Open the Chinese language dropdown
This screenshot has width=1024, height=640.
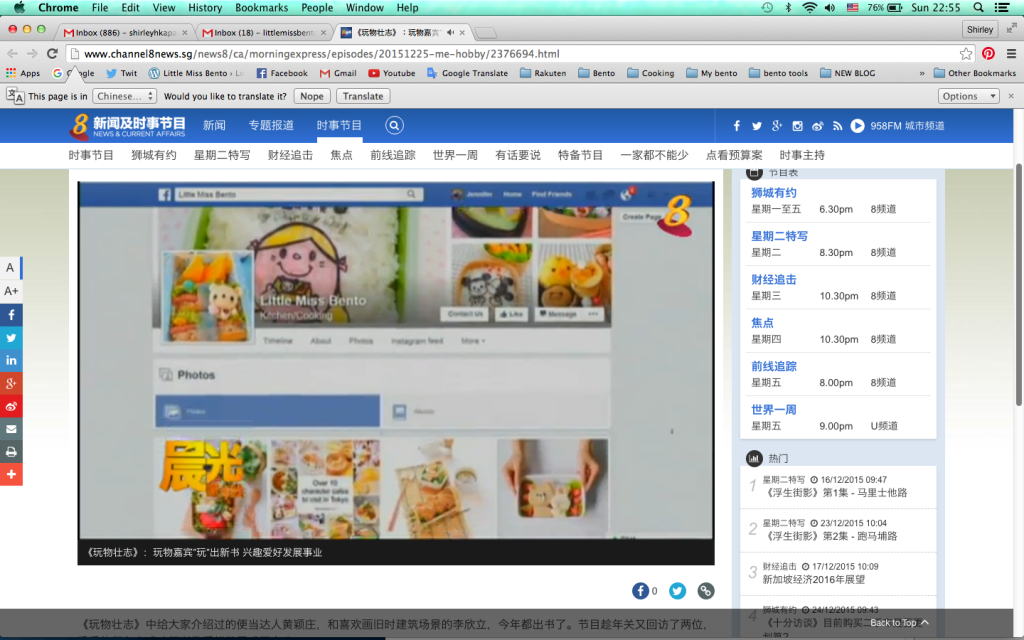(124, 96)
